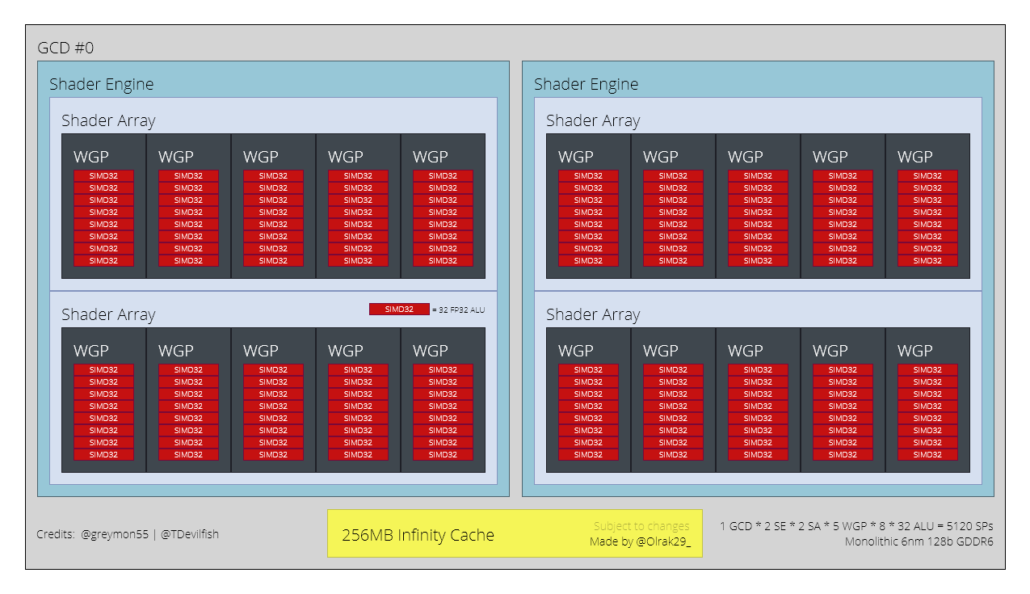1030x594 pixels.
Task: Click upper Shader Array label in left engine
Action: point(108,121)
